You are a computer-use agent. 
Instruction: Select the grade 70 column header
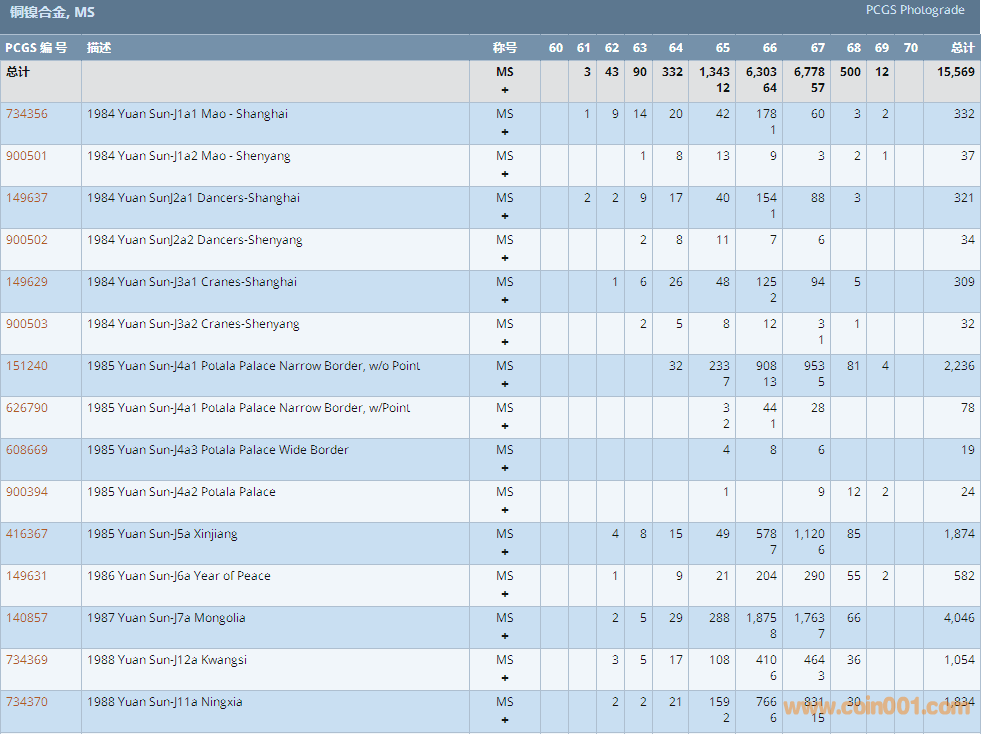tap(910, 48)
